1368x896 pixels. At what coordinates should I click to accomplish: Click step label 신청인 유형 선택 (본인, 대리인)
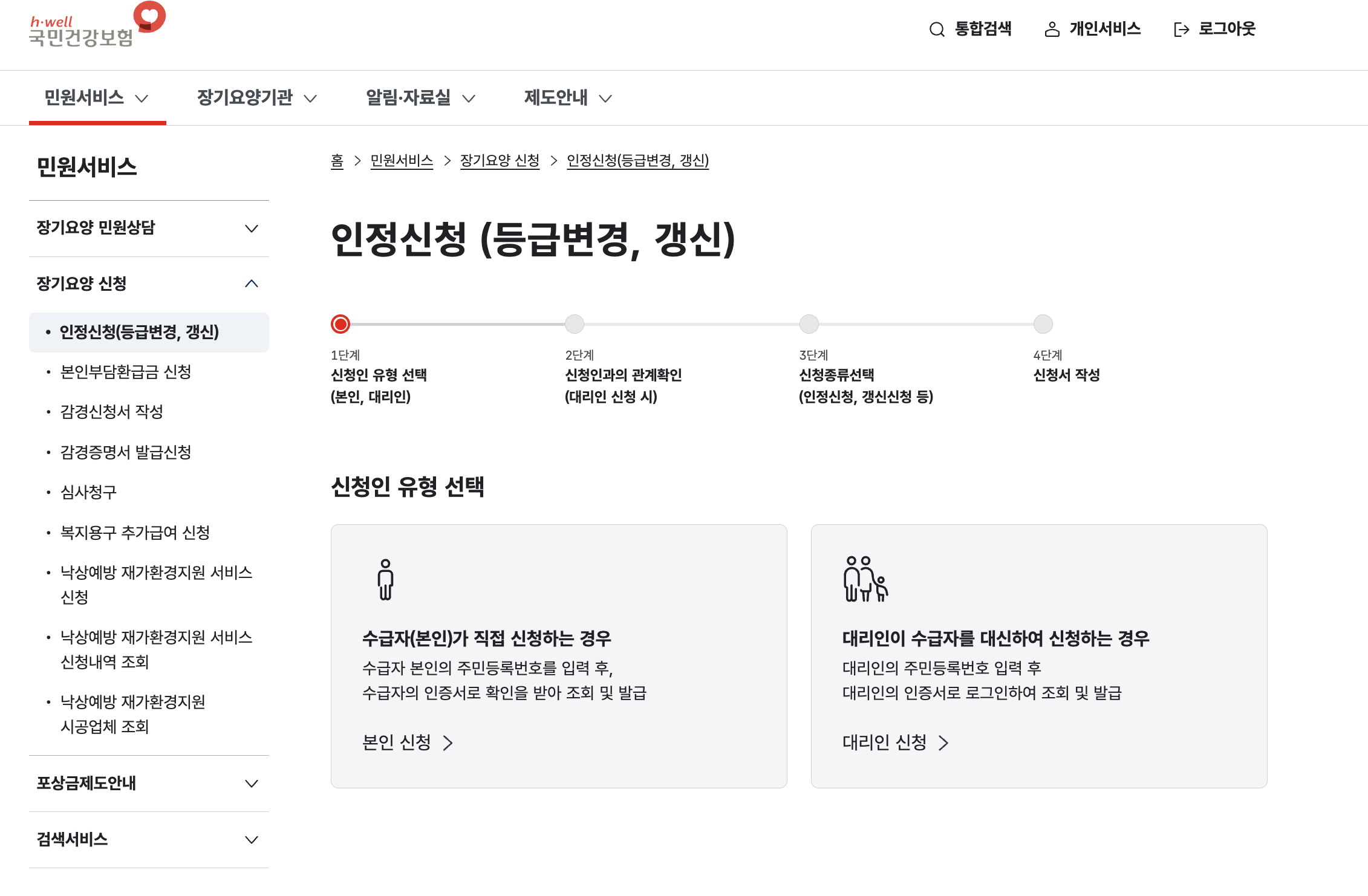tap(379, 386)
